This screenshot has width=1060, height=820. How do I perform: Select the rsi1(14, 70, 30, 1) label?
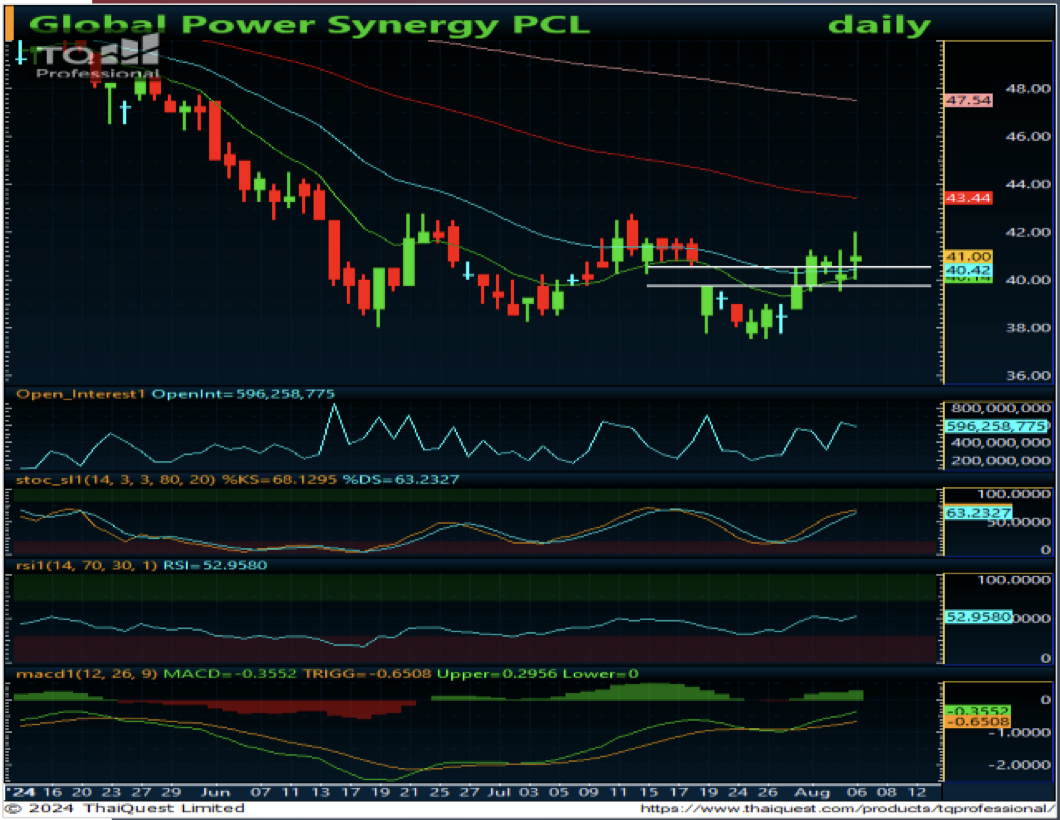coord(87,565)
